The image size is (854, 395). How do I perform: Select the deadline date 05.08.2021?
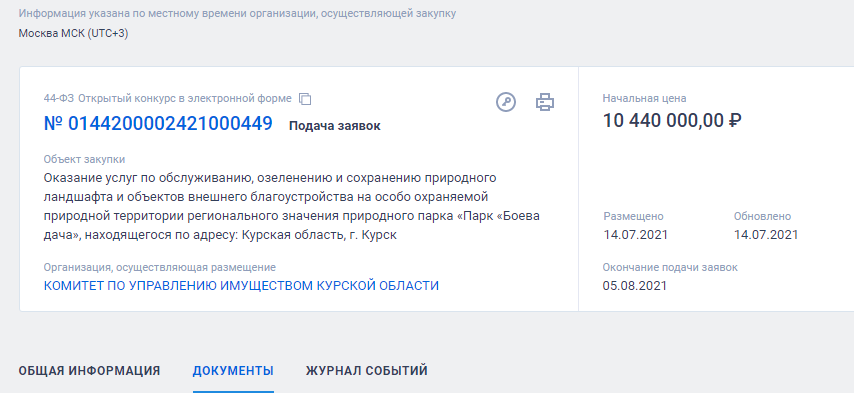click(x=635, y=285)
